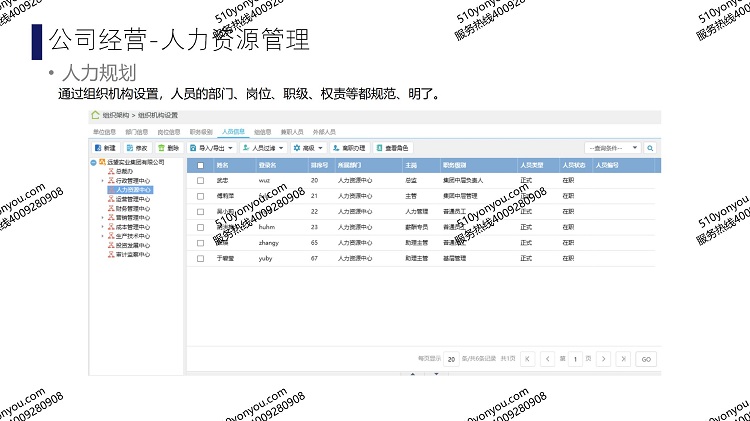750x421 pixels.
Task: Tick the select-all checkbox in table header
Action: click(x=200, y=164)
